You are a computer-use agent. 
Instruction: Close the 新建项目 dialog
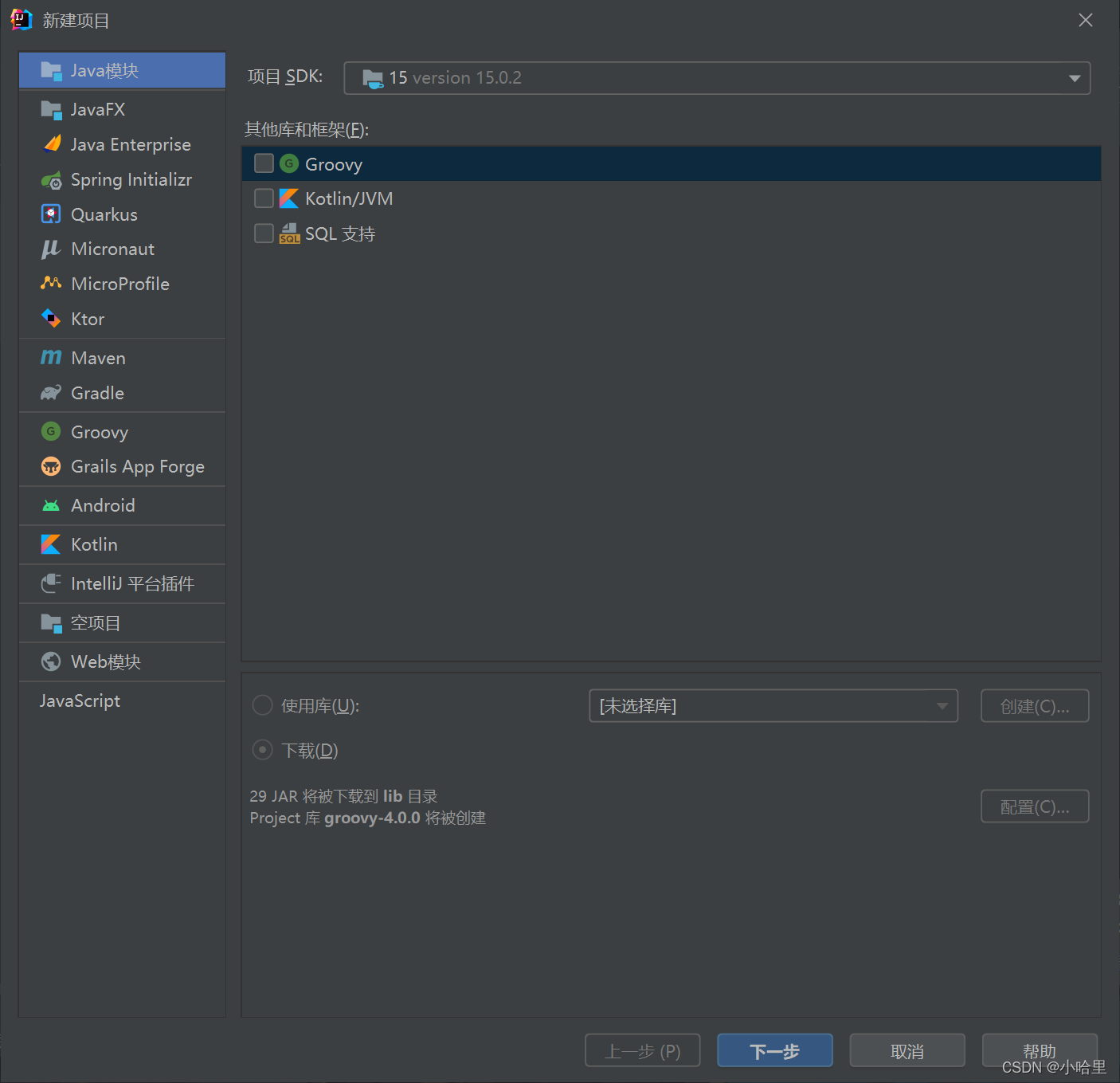click(1086, 20)
